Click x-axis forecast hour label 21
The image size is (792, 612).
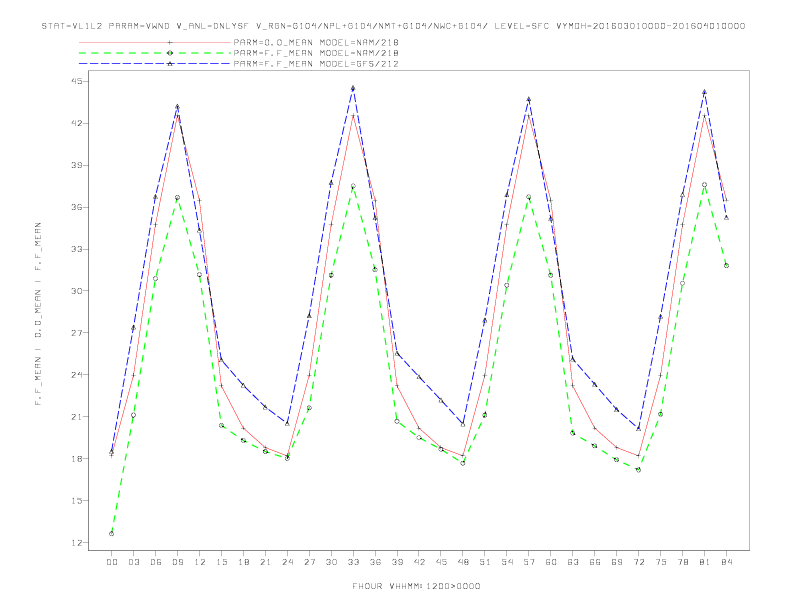point(265,562)
